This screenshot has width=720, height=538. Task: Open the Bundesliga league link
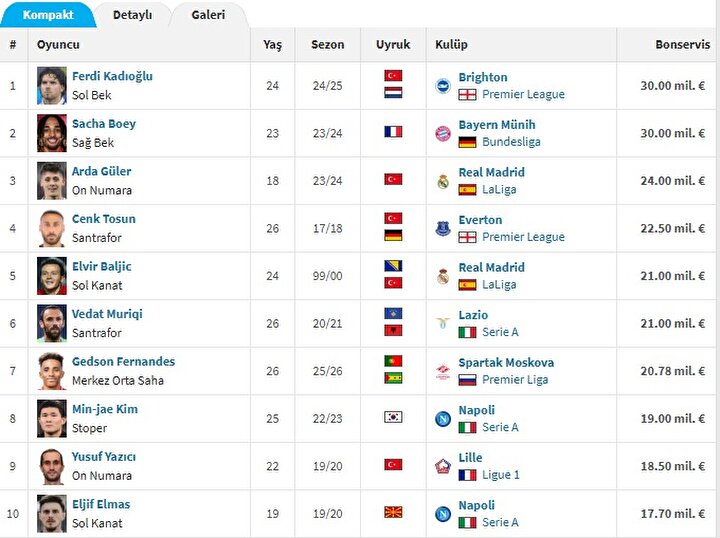(x=511, y=142)
